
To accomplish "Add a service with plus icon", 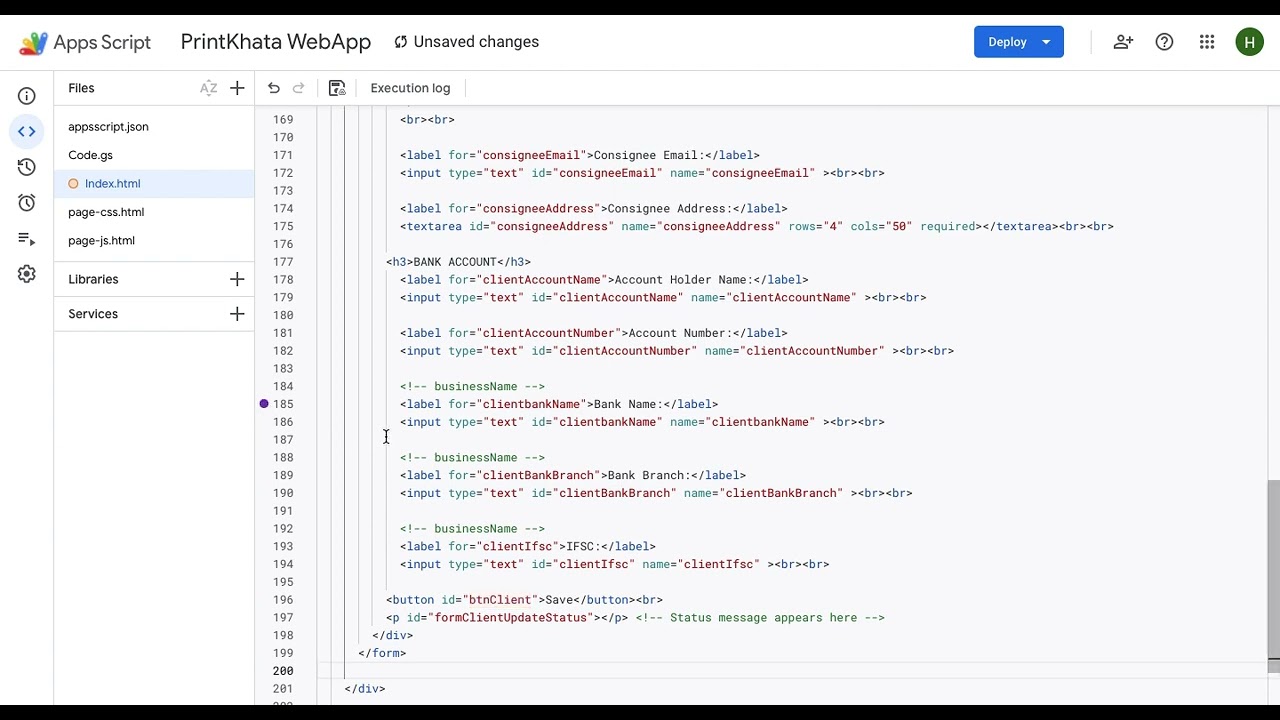I will coord(237,314).
